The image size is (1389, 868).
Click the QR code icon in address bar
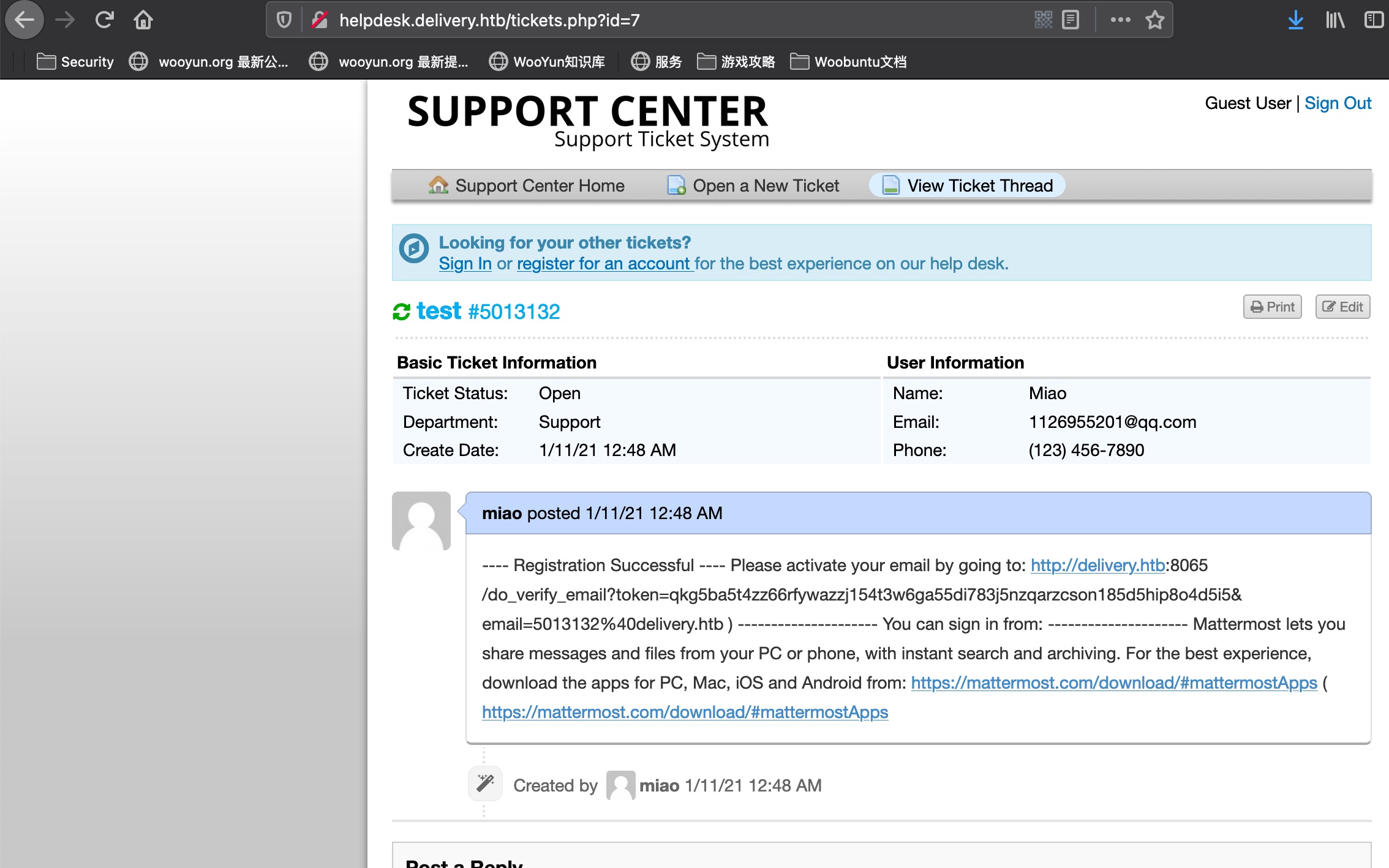1043,20
